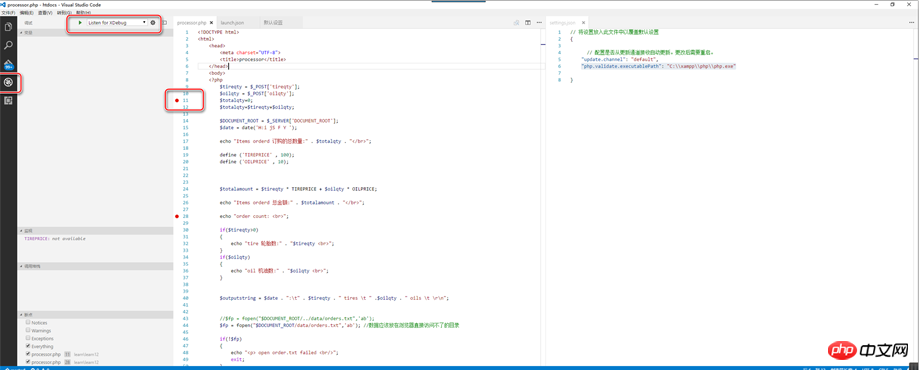
Task: Open the Edit (E) menu
Action: point(26,12)
